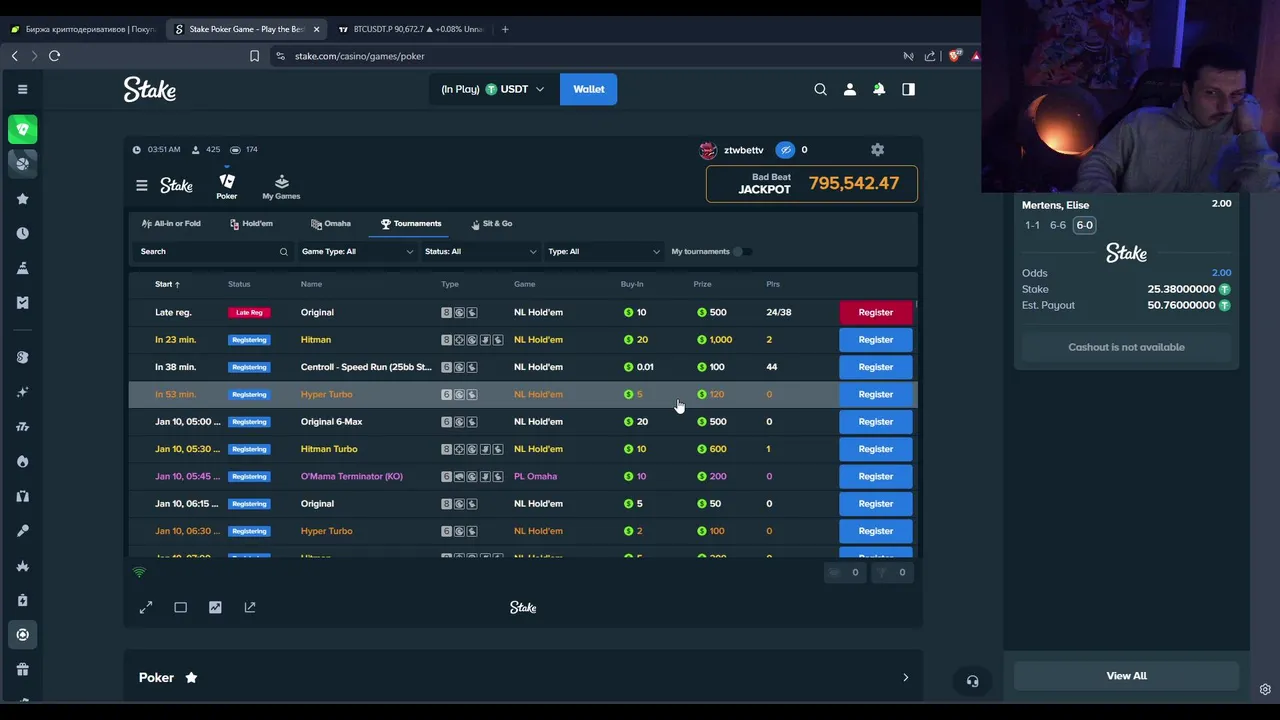Click the Poker cards icon in lobby header
The width and height of the screenshot is (1280, 720).
pyautogui.click(x=227, y=185)
